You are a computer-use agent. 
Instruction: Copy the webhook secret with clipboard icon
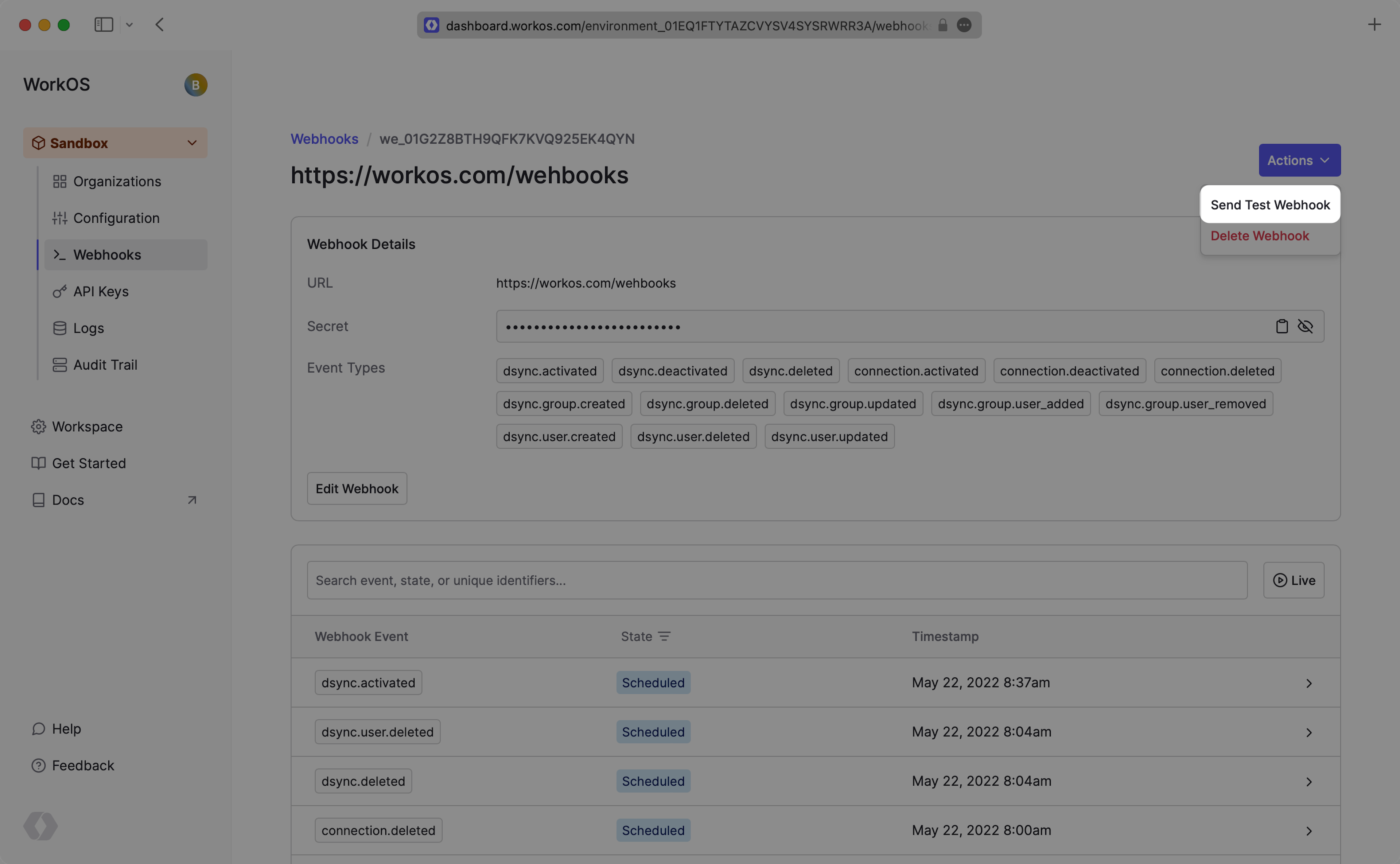(1282, 326)
